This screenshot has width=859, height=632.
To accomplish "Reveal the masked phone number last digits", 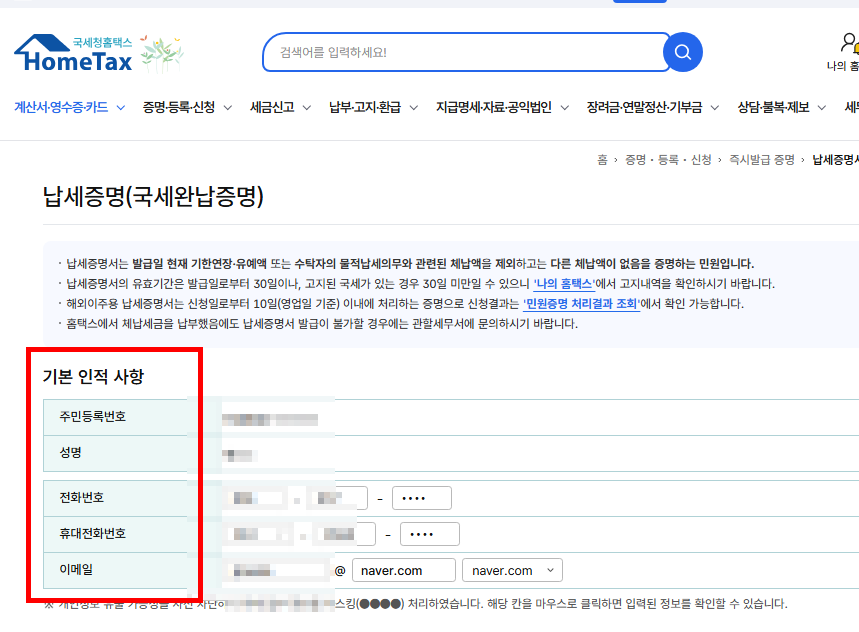I will (421, 497).
